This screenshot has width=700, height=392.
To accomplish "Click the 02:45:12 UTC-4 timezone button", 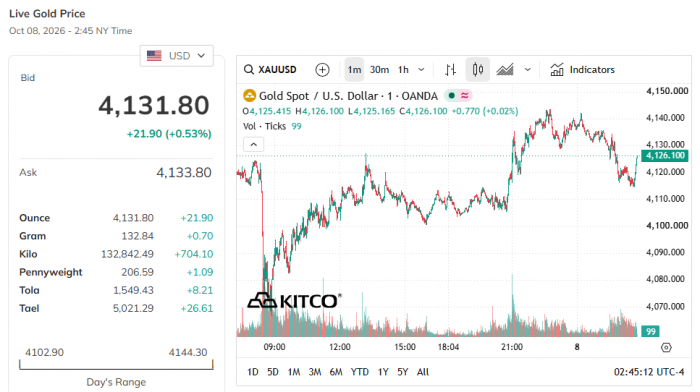I will point(649,372).
